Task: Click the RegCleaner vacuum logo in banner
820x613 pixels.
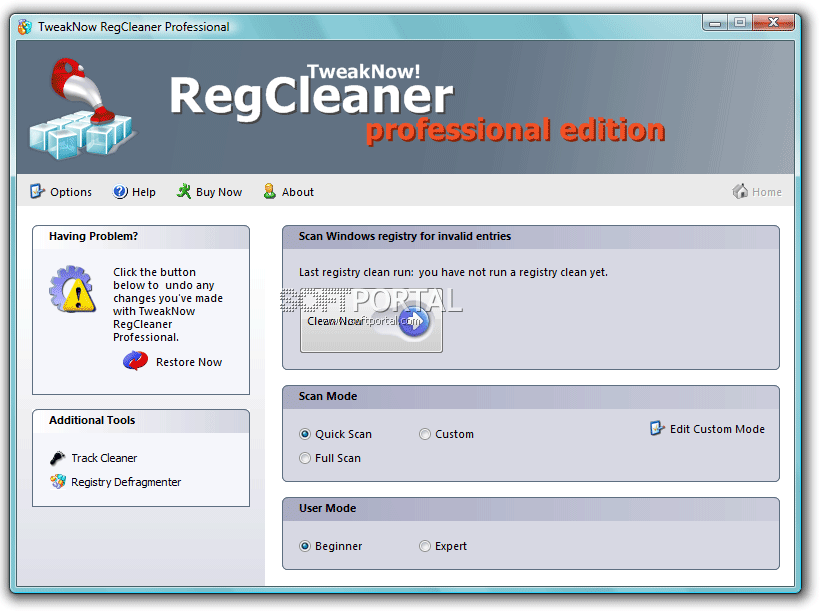Action: point(81,108)
